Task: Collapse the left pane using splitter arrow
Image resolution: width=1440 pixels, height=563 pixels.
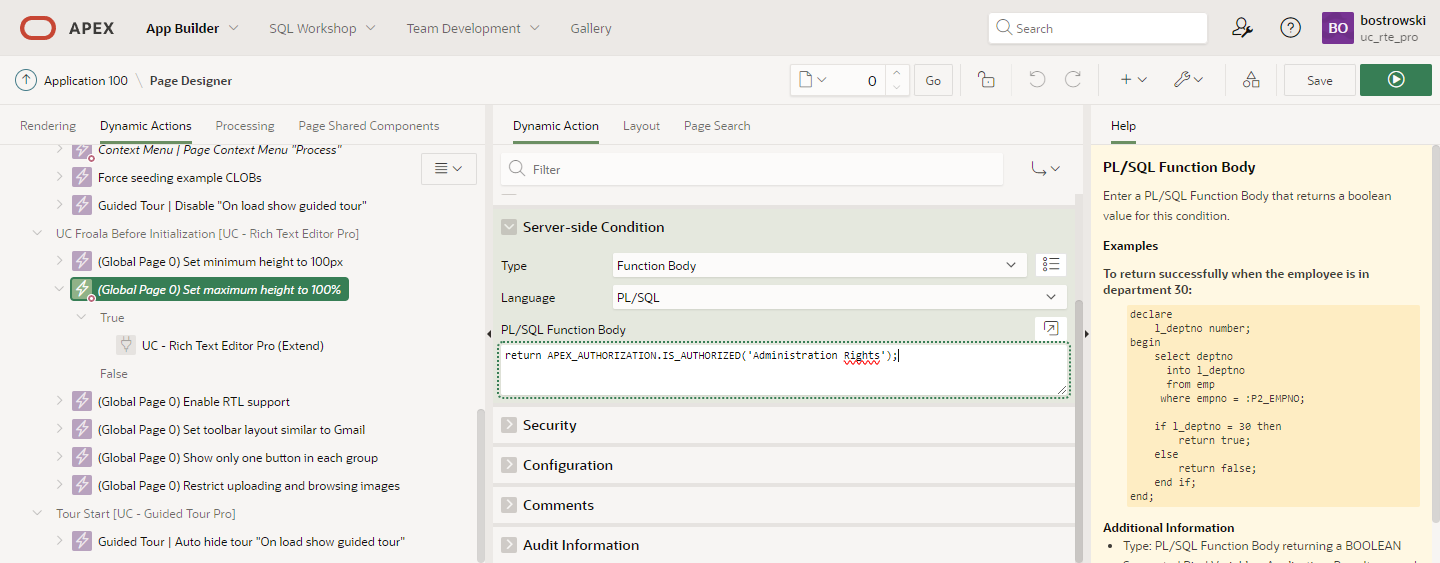Action: click(488, 332)
